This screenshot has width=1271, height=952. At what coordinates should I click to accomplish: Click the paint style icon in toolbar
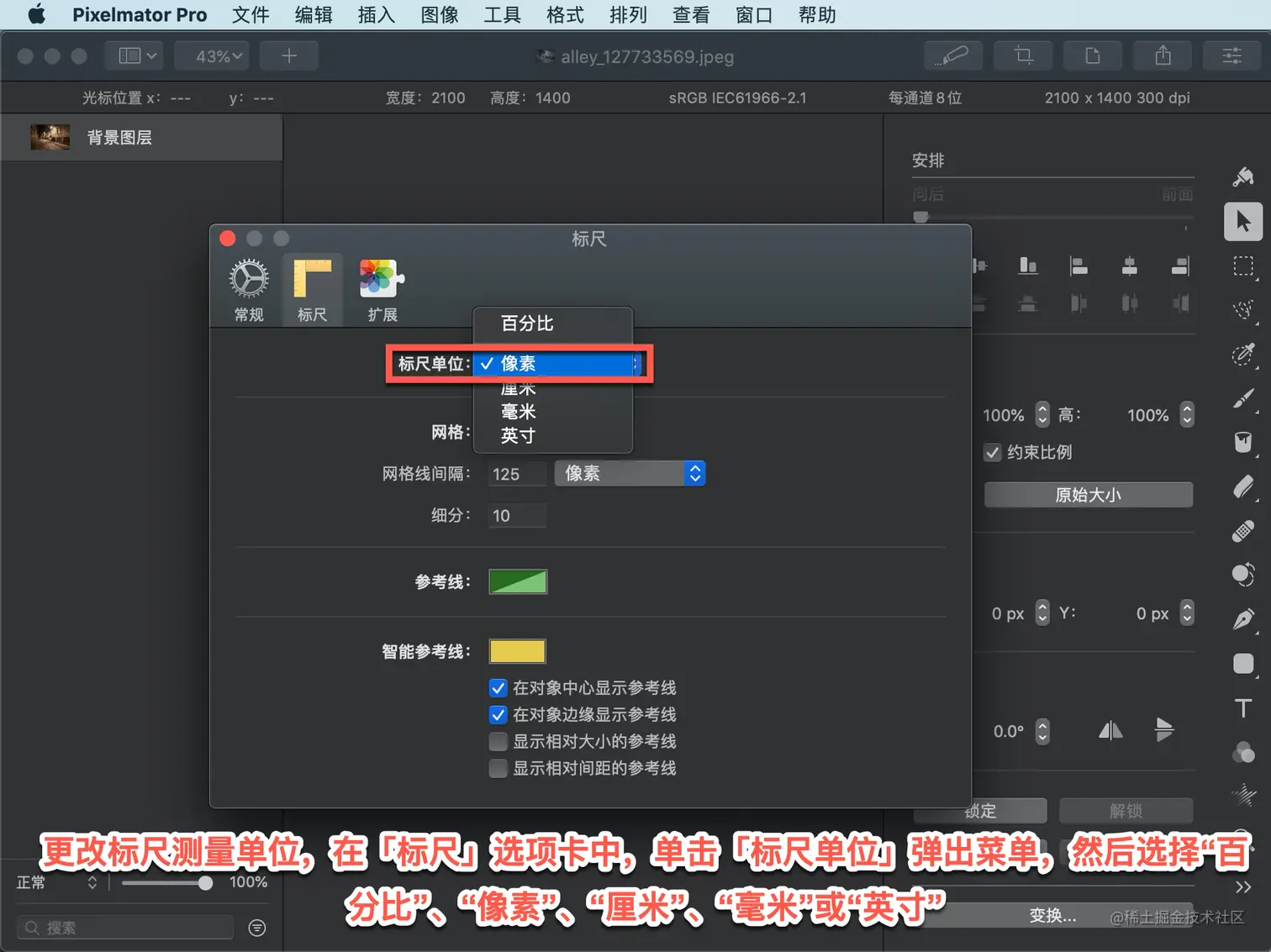(x=953, y=55)
